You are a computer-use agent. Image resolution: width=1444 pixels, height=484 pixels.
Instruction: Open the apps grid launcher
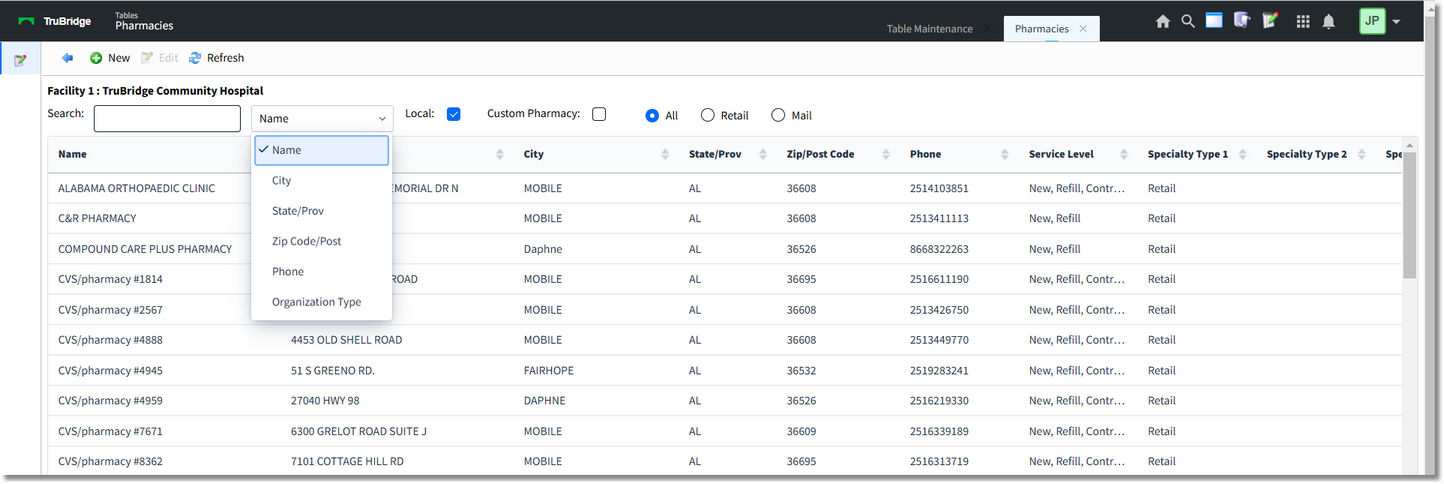click(x=1303, y=21)
